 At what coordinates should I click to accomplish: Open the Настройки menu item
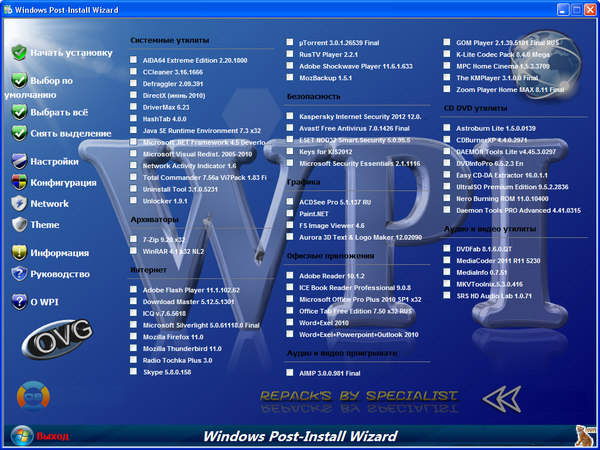click(x=54, y=161)
